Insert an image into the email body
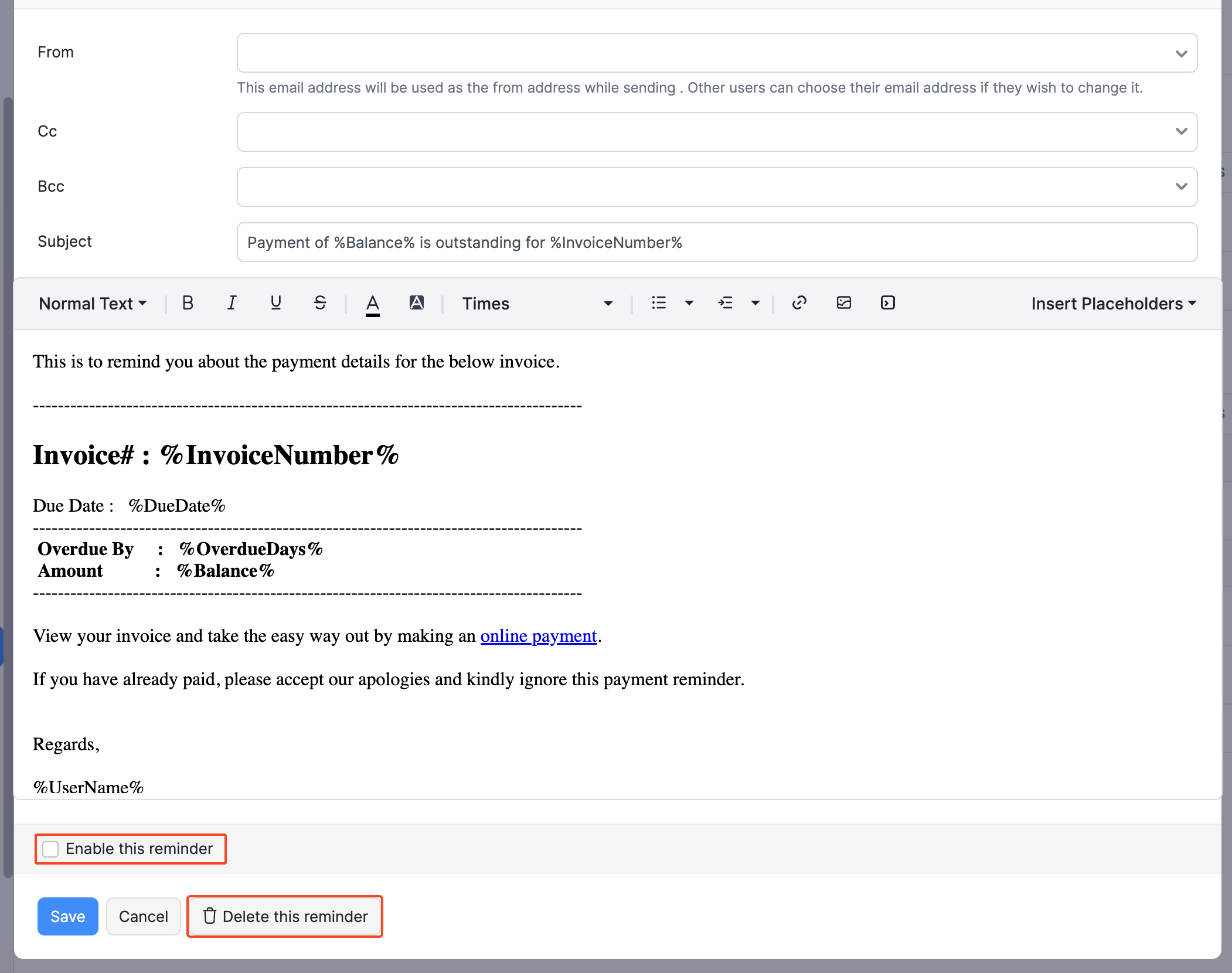Screen dimensions: 1232x973 coord(843,303)
